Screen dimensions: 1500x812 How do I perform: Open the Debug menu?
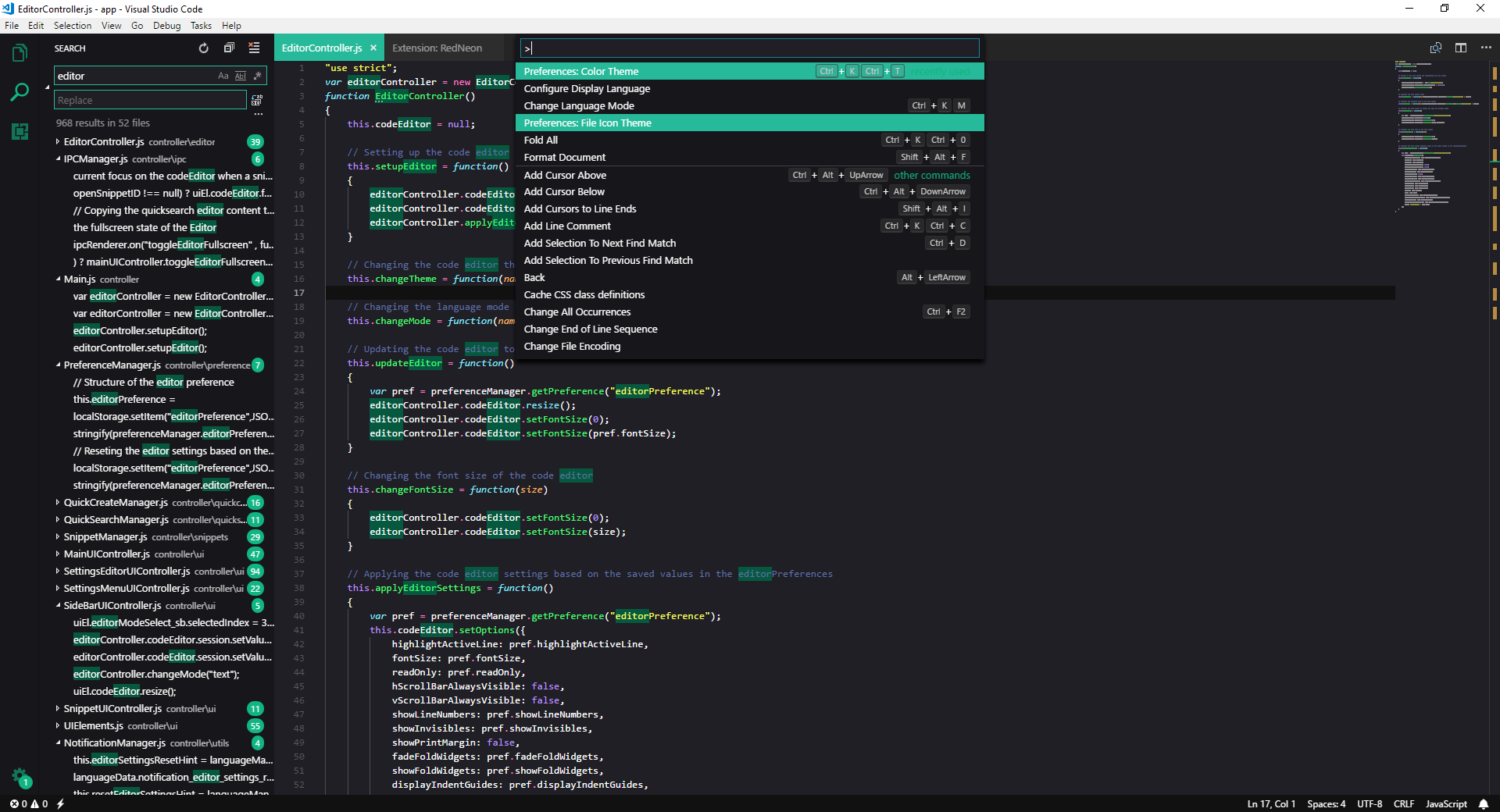point(166,26)
